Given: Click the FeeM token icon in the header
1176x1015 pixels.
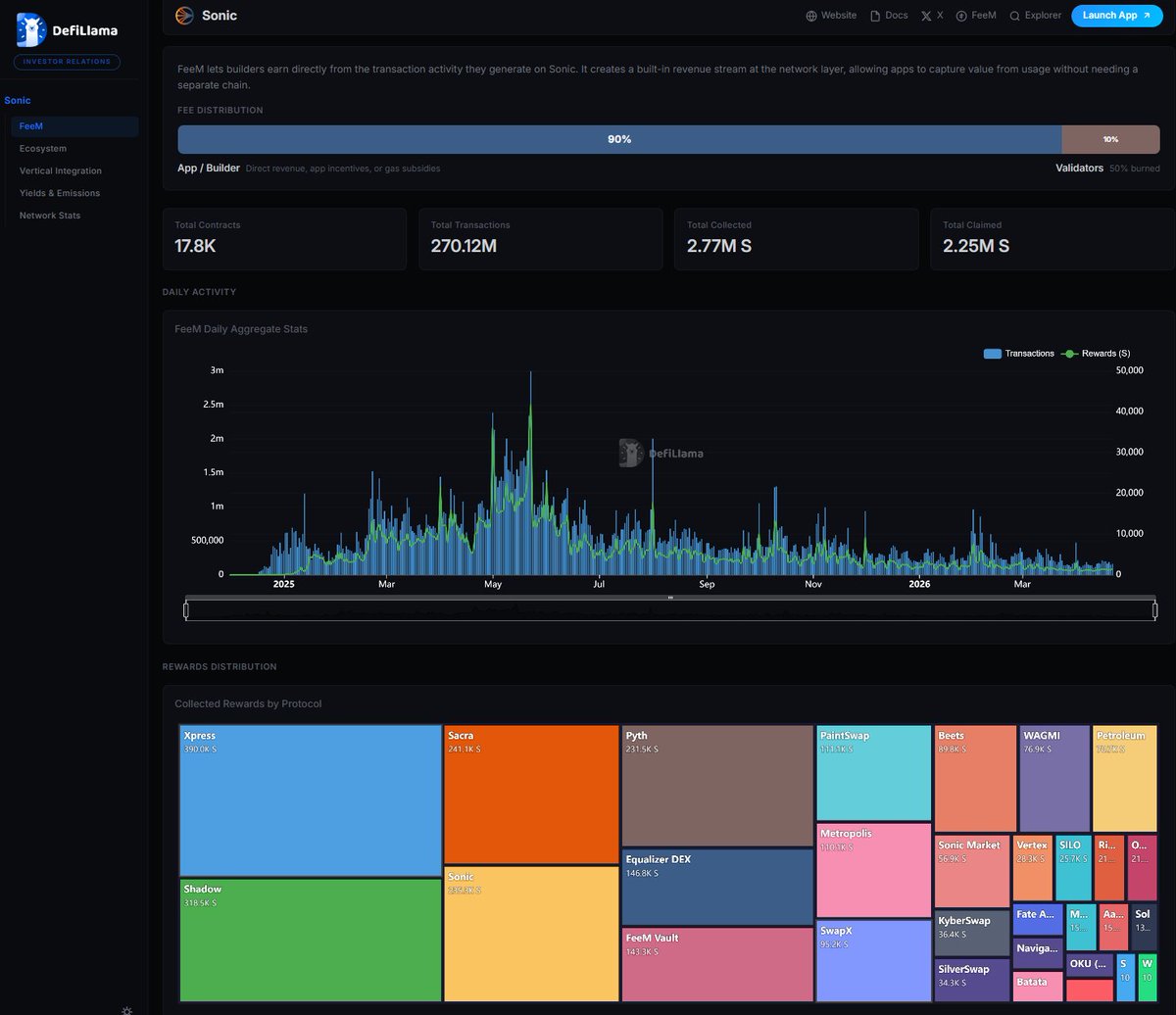Looking at the screenshot, I should (x=960, y=15).
